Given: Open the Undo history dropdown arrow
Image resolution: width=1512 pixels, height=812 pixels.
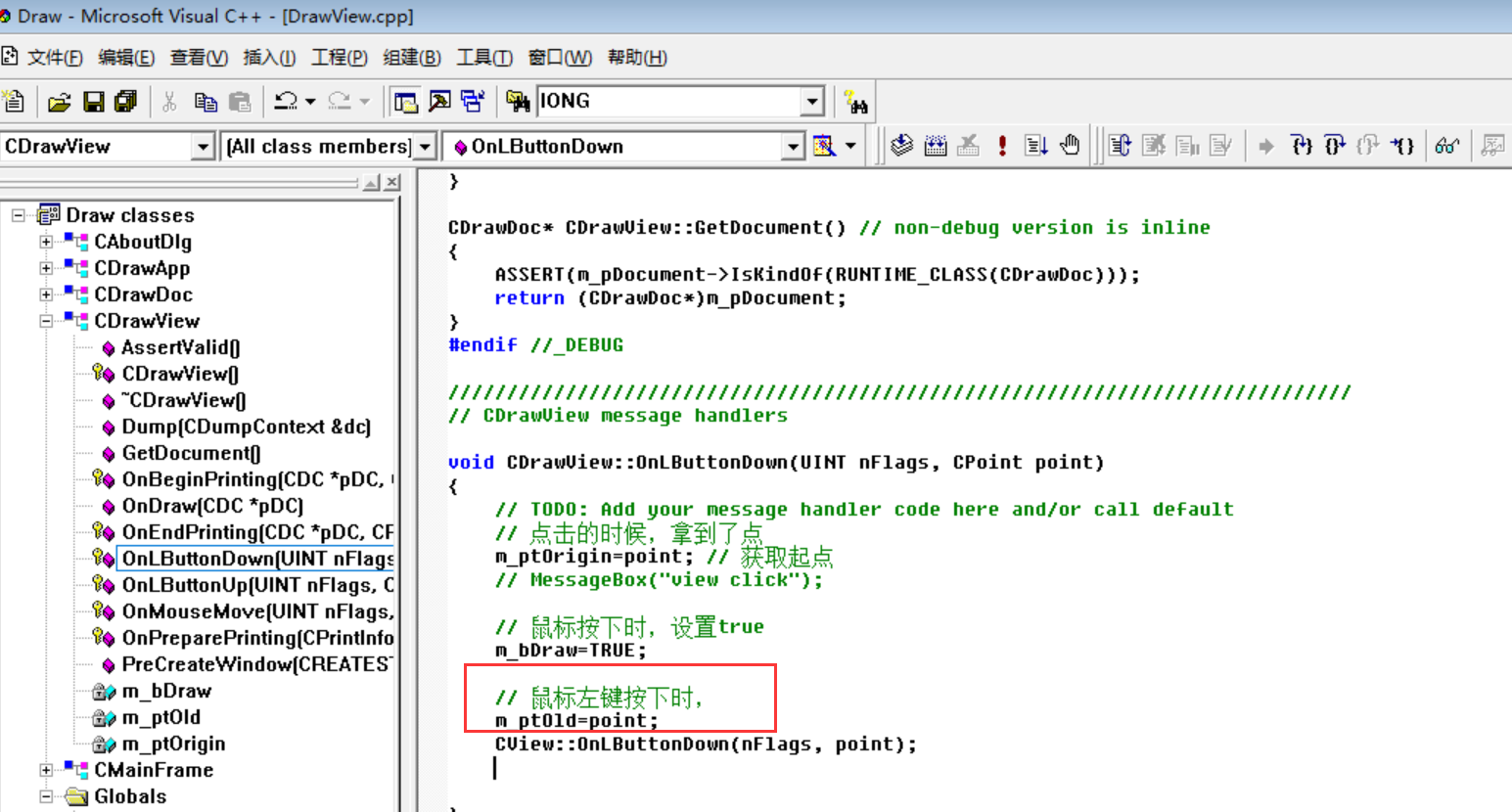Looking at the screenshot, I should (310, 101).
